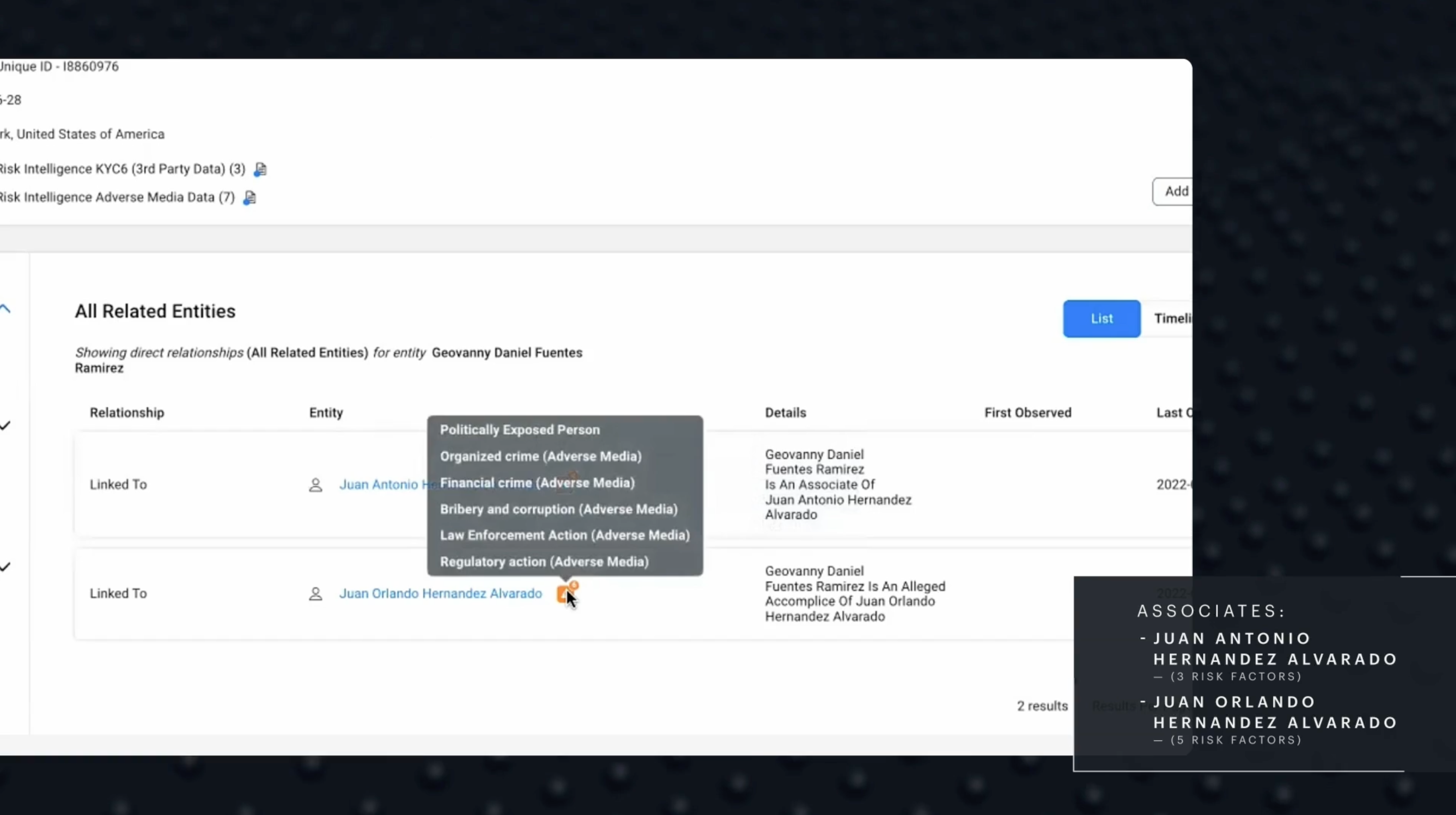Open the Adverse Media Data document icon
The height and width of the screenshot is (815, 1456).
(x=249, y=197)
